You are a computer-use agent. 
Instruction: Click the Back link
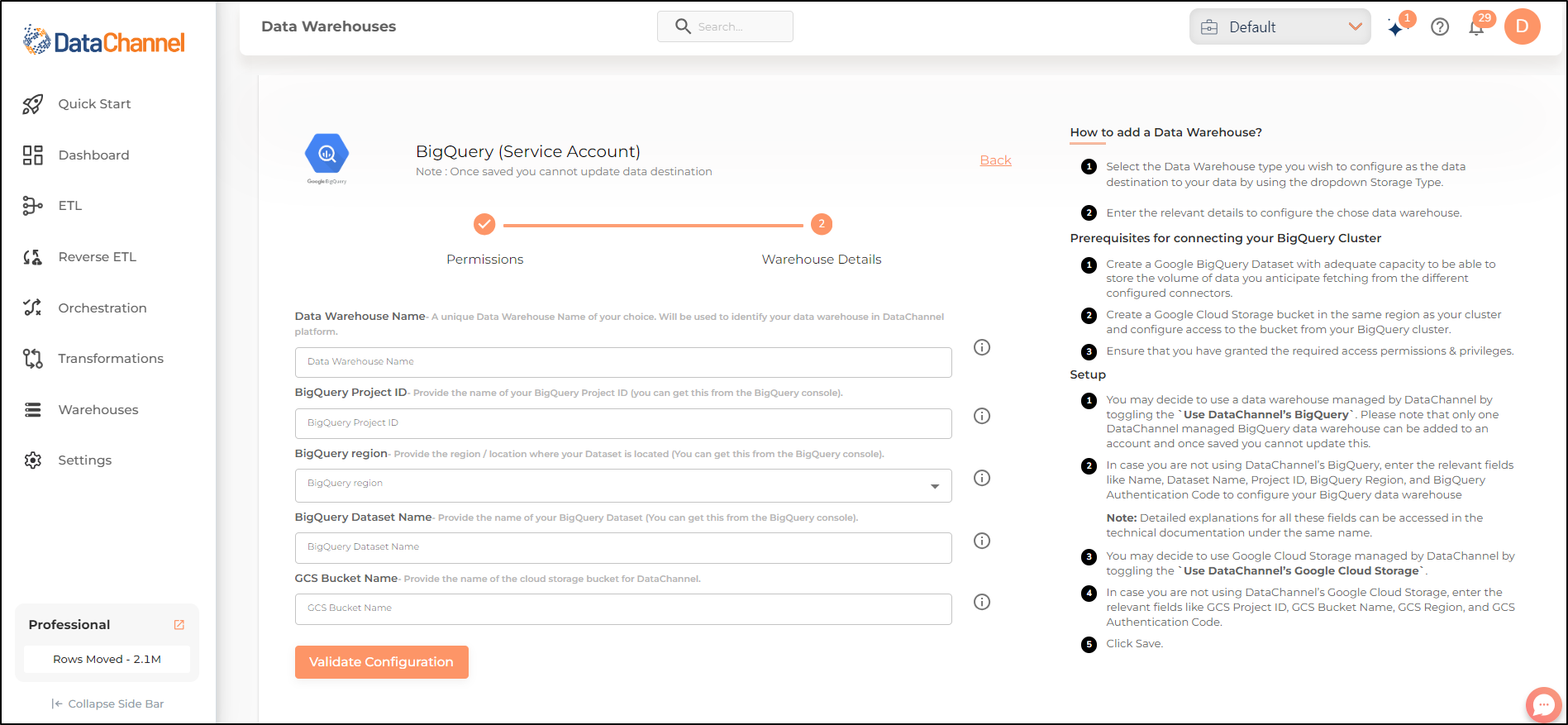pyautogui.click(x=995, y=160)
